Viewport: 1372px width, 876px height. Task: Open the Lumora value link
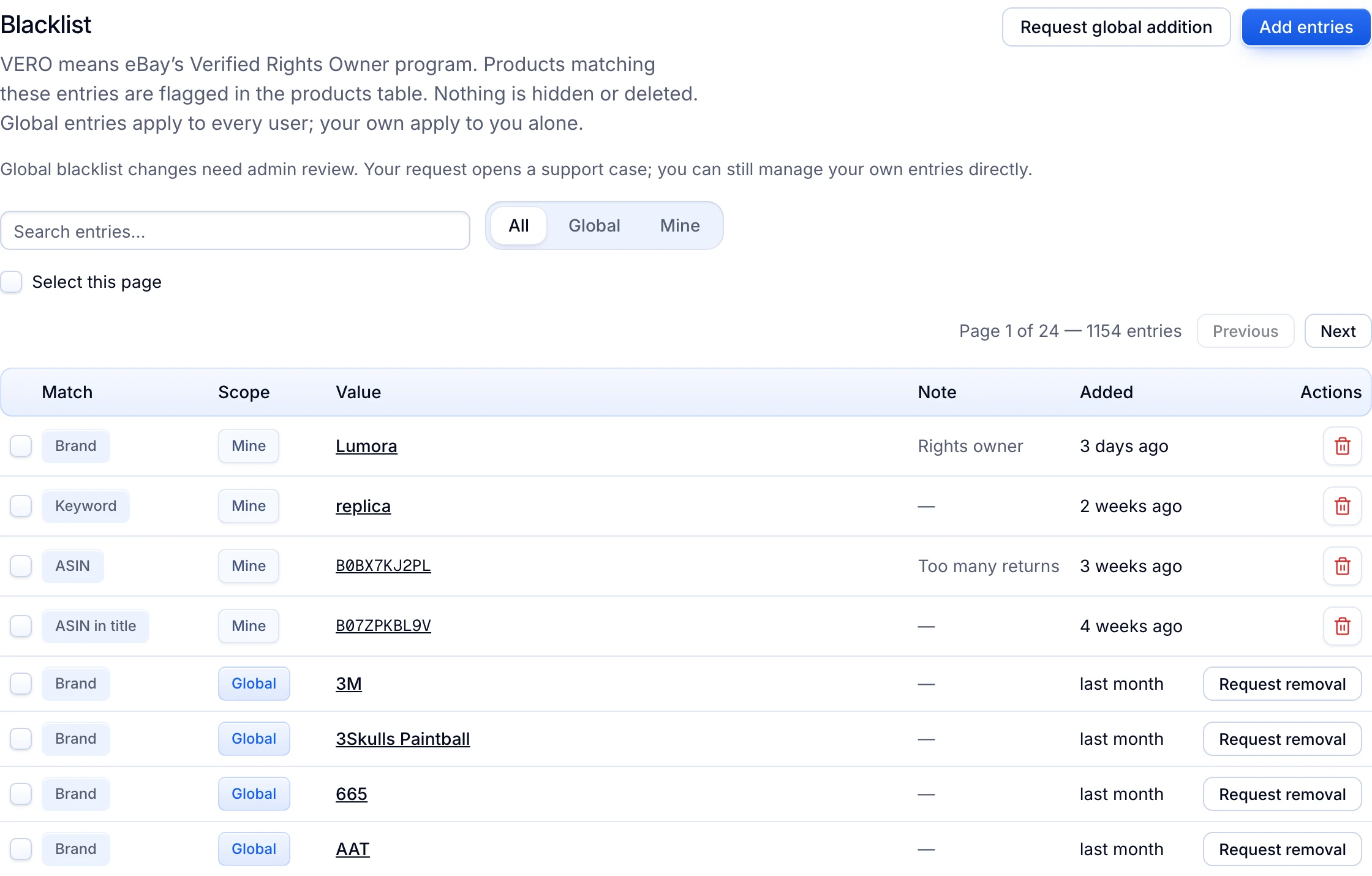366,446
